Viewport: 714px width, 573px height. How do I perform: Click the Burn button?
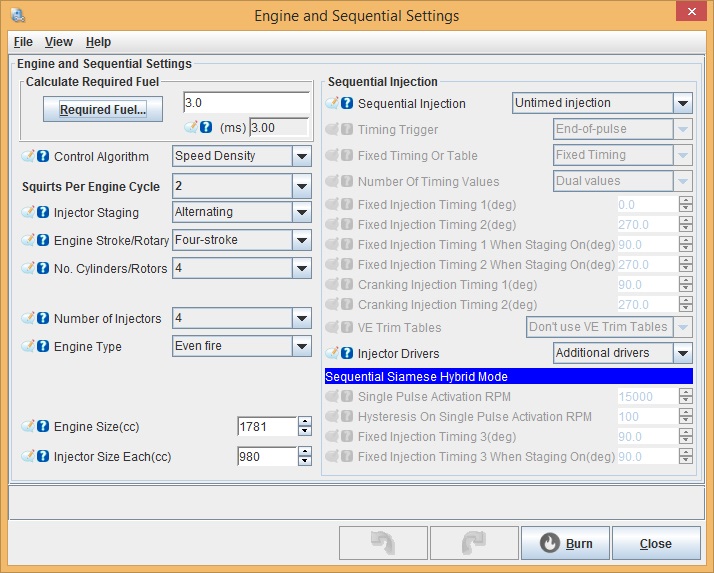click(x=565, y=543)
